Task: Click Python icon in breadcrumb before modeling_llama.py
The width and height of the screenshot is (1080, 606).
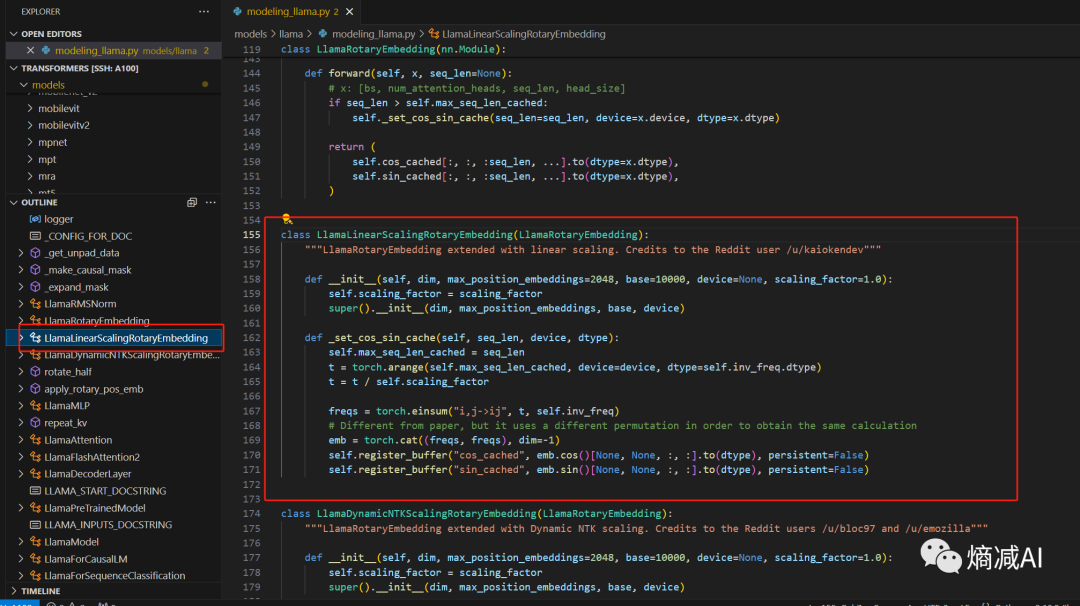Action: (322, 34)
